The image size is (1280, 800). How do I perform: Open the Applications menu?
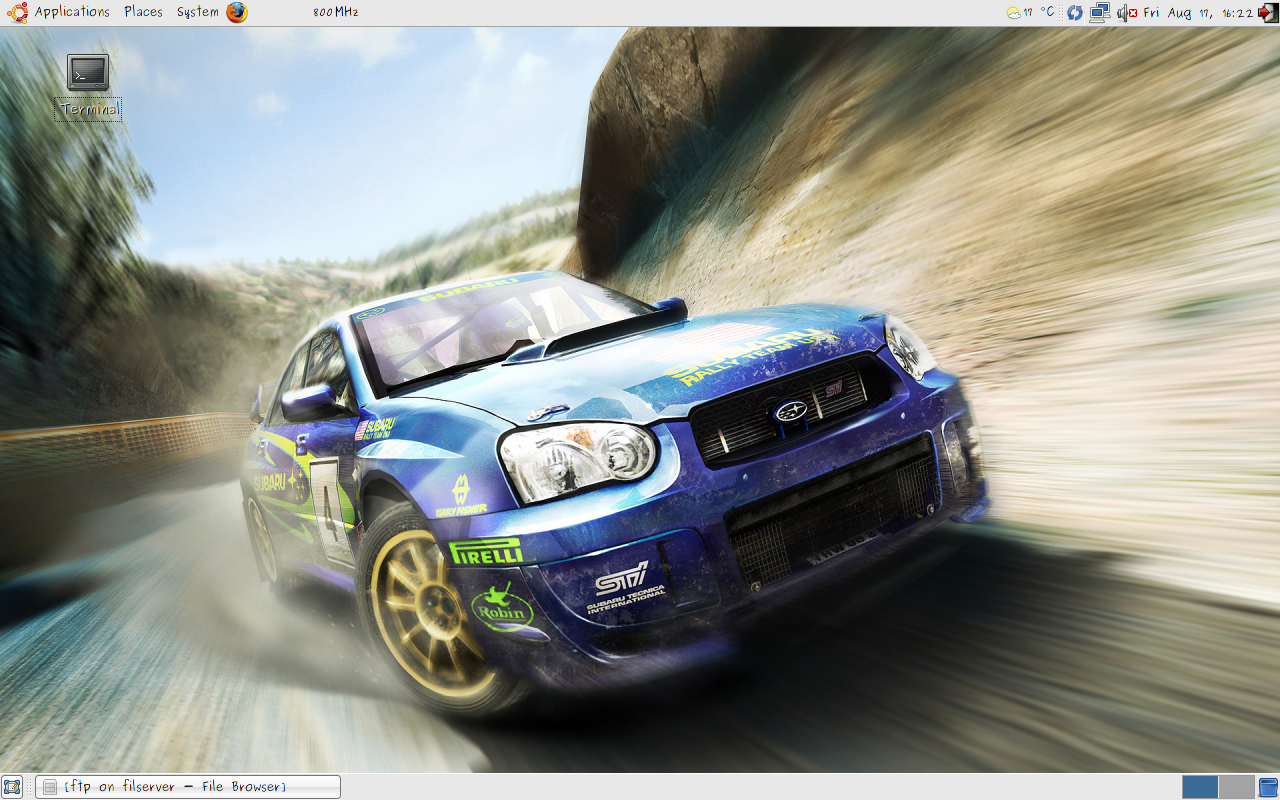coord(72,12)
